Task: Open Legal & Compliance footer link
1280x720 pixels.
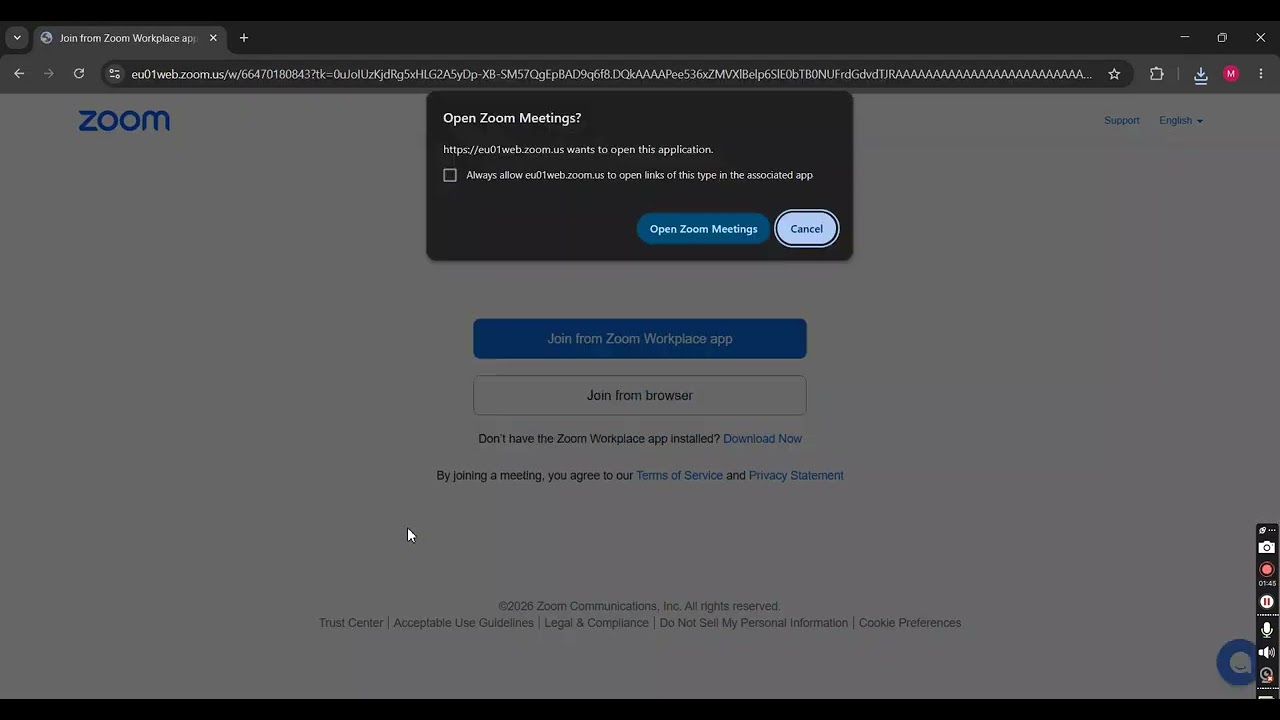Action: pos(597,623)
